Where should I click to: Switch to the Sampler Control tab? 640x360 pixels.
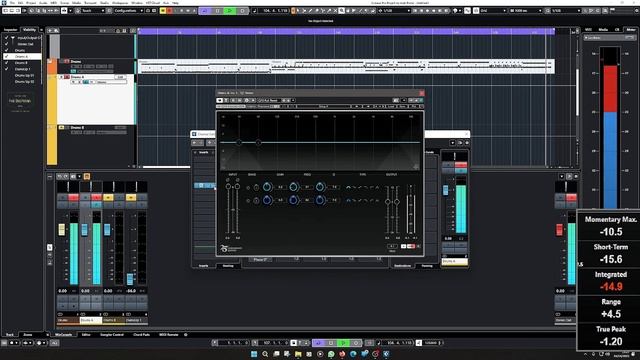112,334
